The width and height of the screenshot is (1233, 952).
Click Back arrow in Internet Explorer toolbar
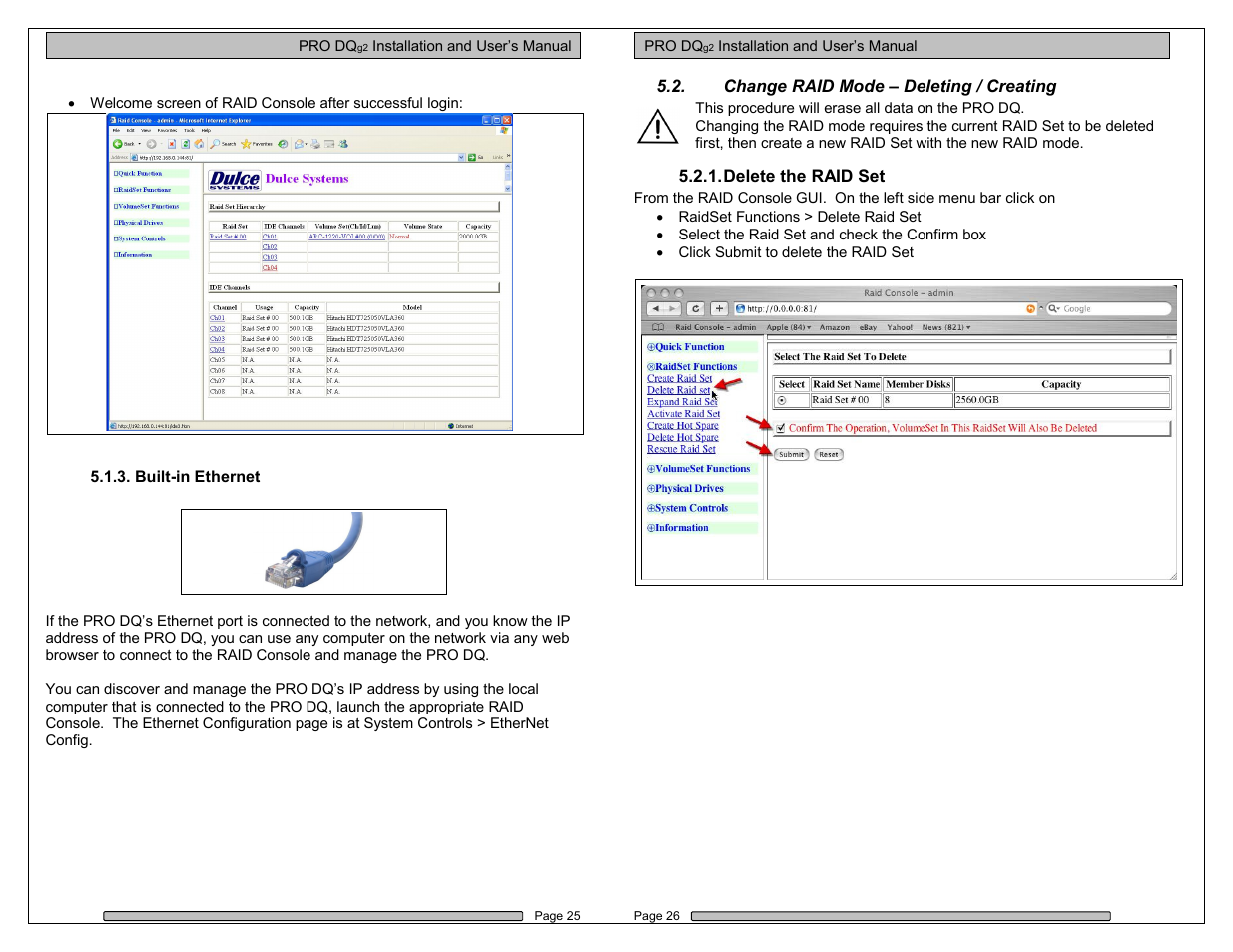[118, 144]
